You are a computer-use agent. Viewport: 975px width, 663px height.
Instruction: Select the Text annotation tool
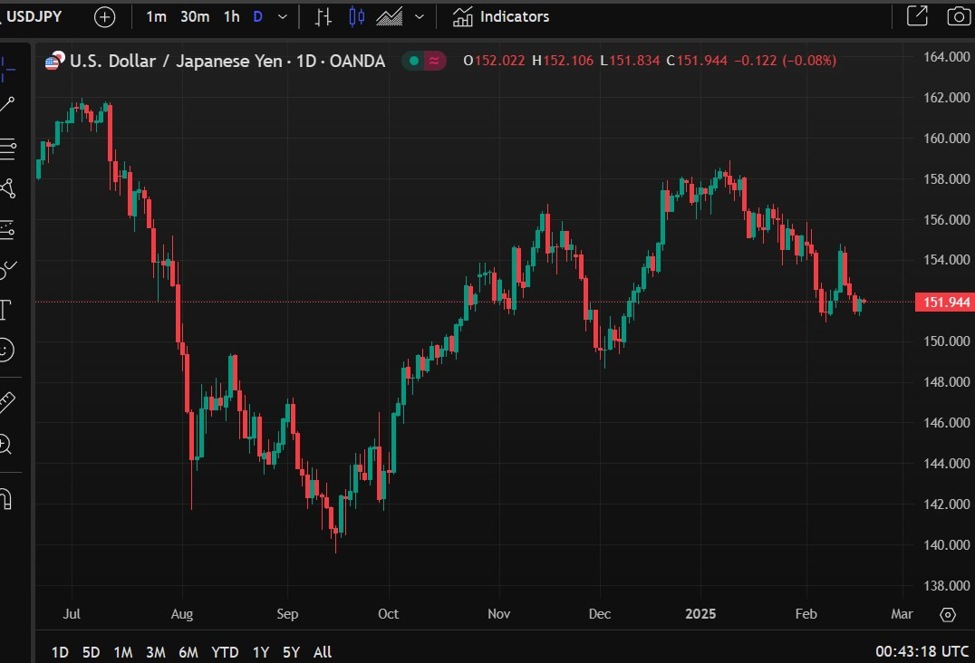(x=6, y=309)
